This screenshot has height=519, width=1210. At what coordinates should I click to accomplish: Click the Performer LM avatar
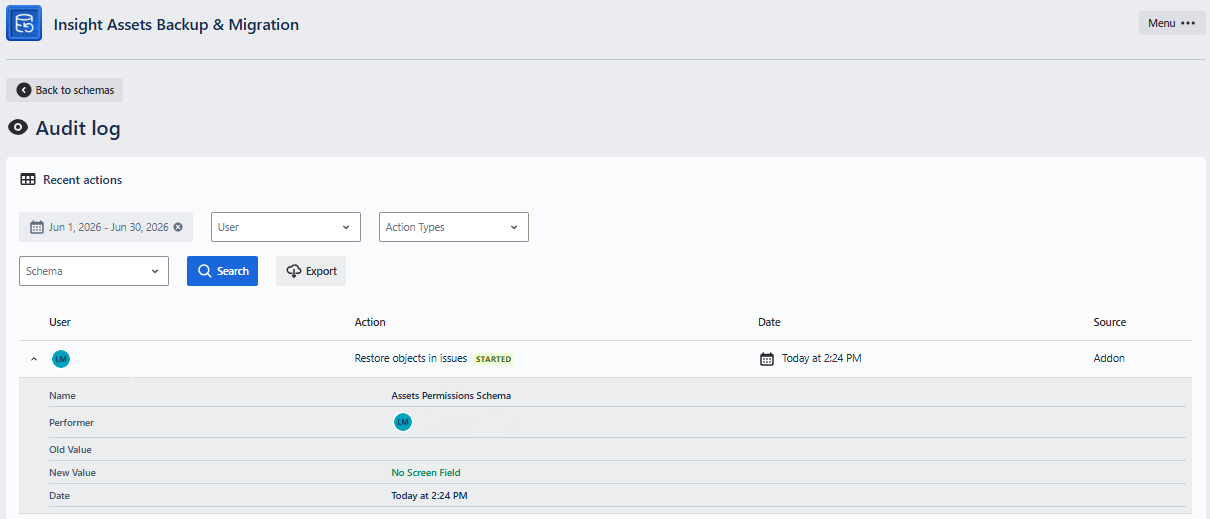coord(403,423)
